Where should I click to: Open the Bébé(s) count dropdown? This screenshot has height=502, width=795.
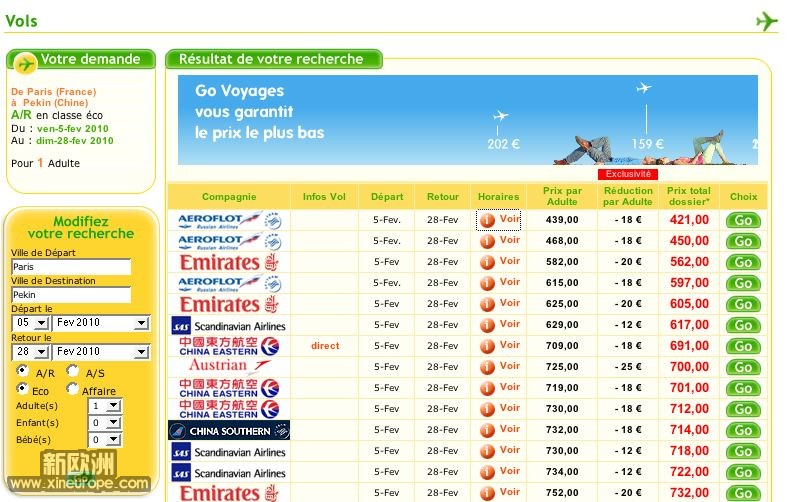[105, 440]
